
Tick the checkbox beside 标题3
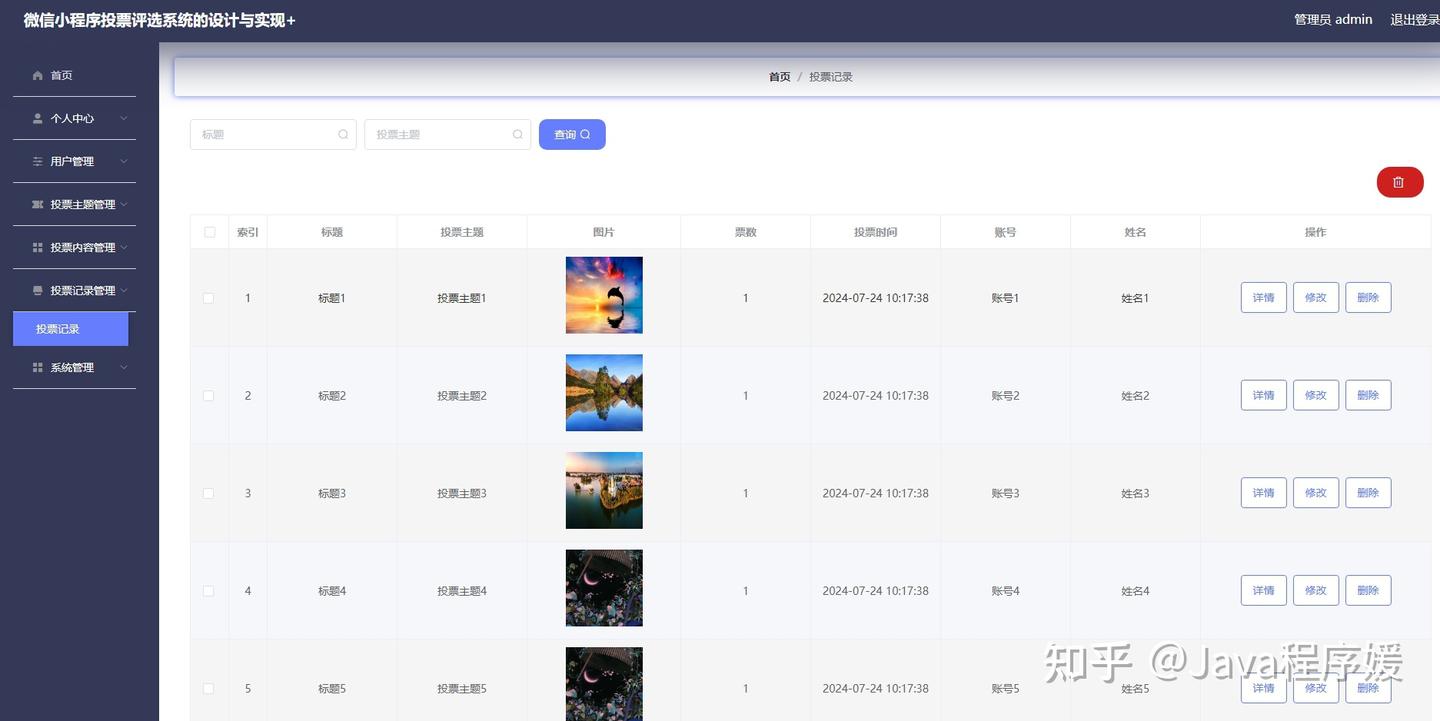(x=208, y=493)
